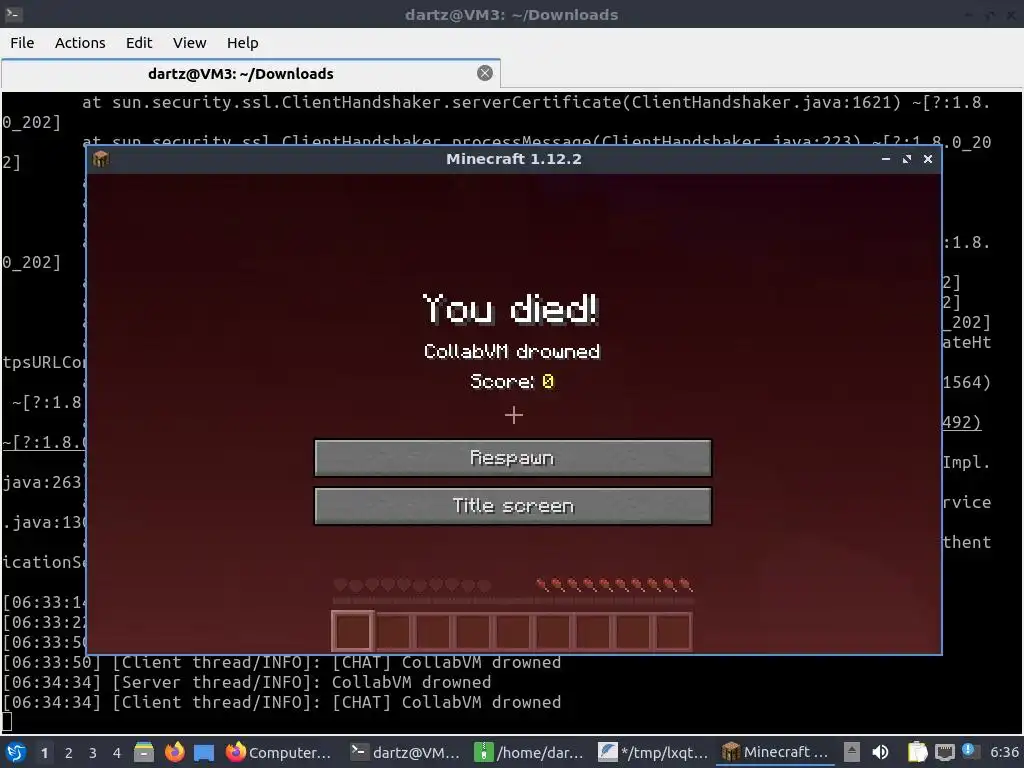Viewport: 1024px width, 768px height.
Task: Click the terminal cursor prompt line
Action: 7,722
